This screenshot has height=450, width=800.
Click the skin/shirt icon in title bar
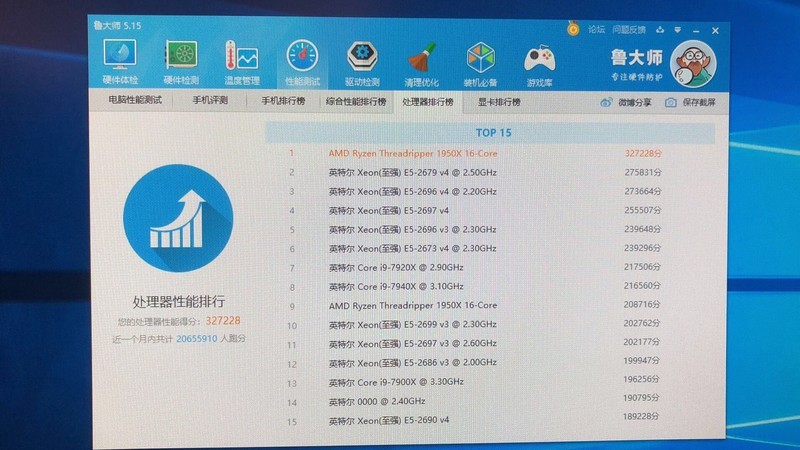pyautogui.click(x=660, y=30)
